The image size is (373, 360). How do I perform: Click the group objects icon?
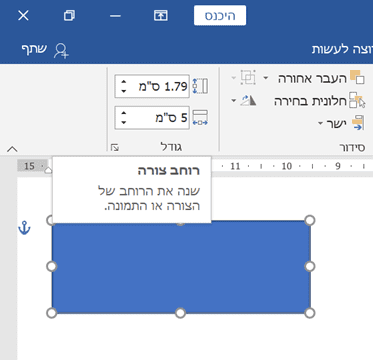tap(248, 78)
